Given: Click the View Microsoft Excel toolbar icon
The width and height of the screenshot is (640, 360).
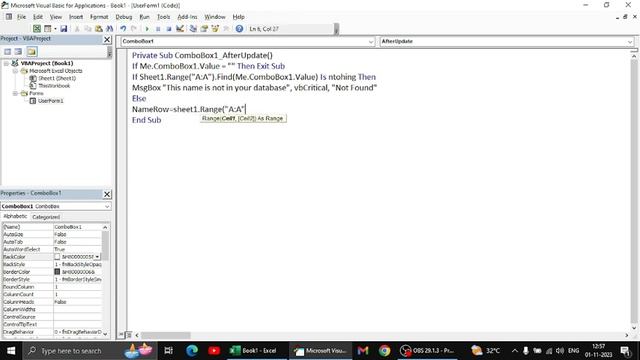Looking at the screenshot, I should [x=37, y=29].
